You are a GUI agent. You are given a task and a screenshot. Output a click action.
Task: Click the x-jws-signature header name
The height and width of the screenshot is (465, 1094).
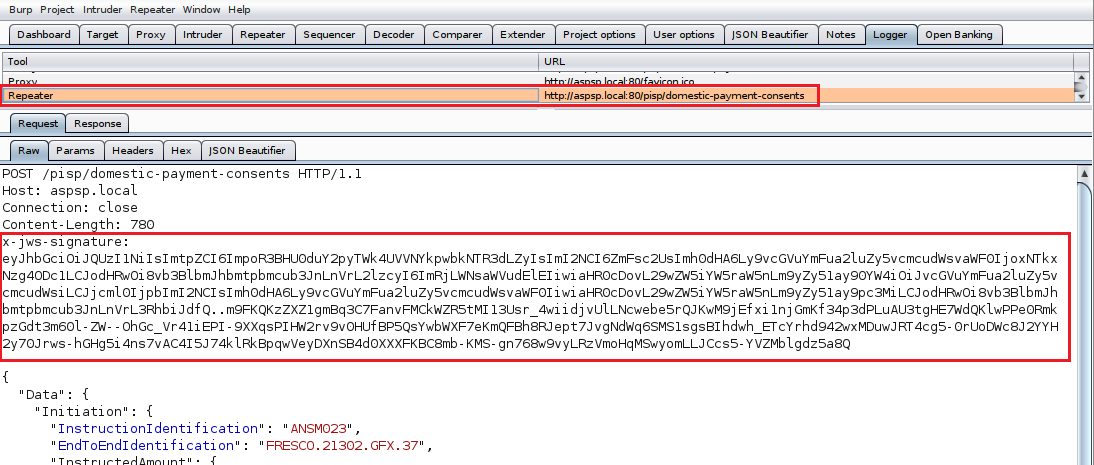click(x=66, y=242)
